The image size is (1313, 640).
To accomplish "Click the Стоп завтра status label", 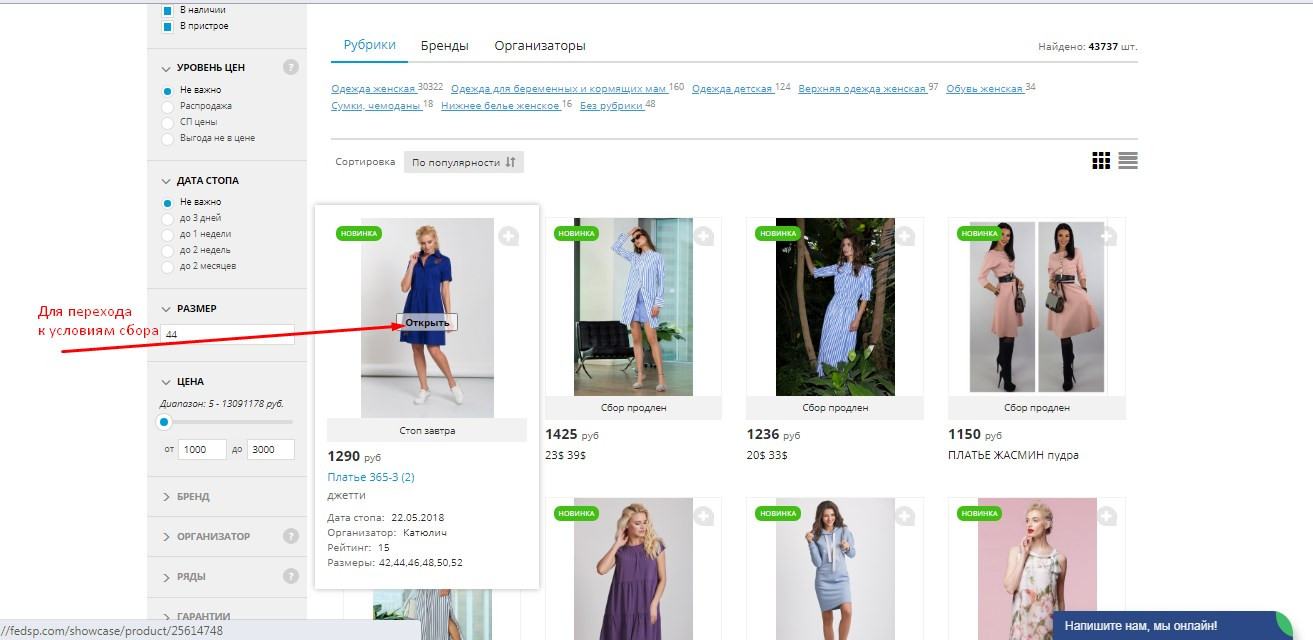I will pyautogui.click(x=427, y=431).
